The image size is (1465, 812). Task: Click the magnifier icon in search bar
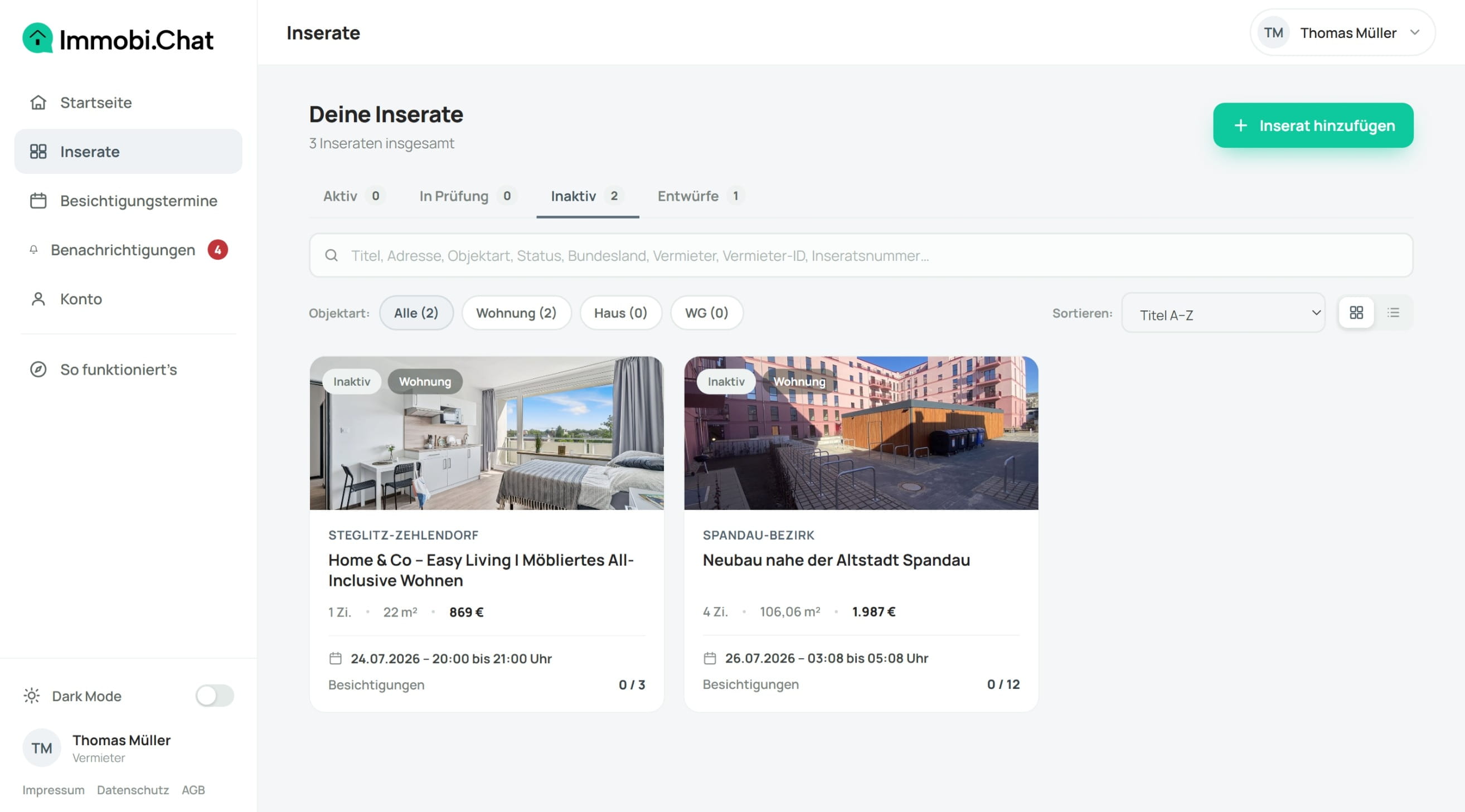[331, 255]
